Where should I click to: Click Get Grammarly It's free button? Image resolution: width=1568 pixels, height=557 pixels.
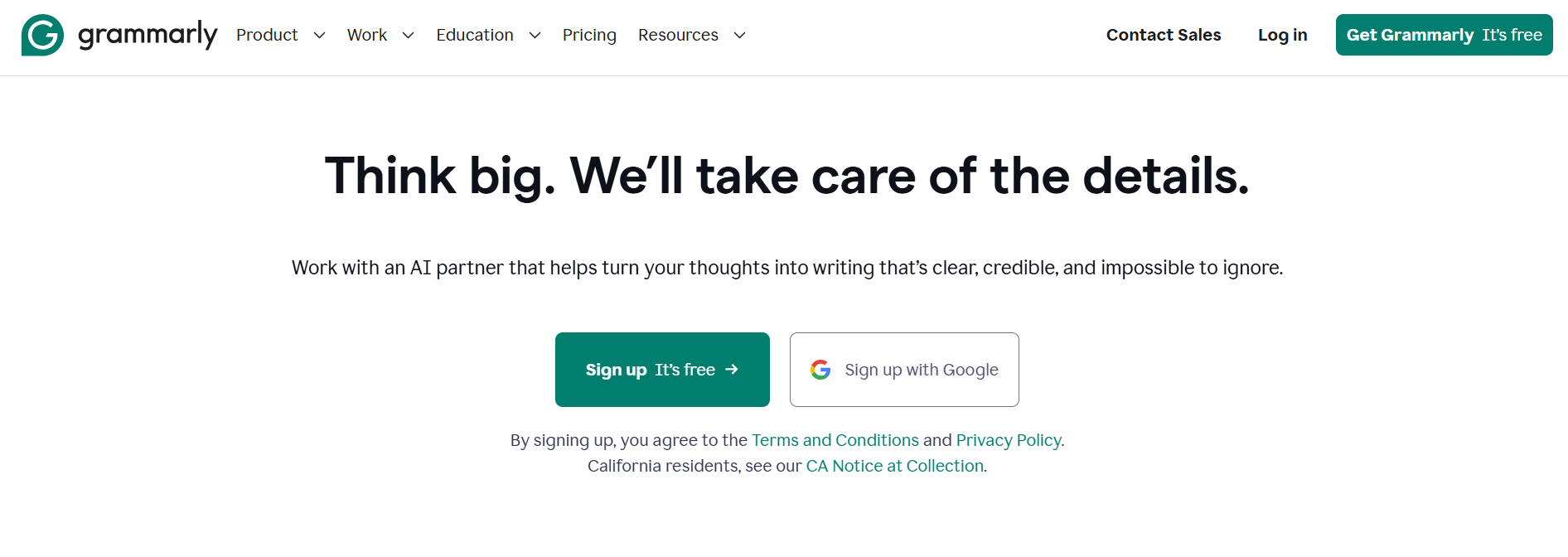(1444, 35)
